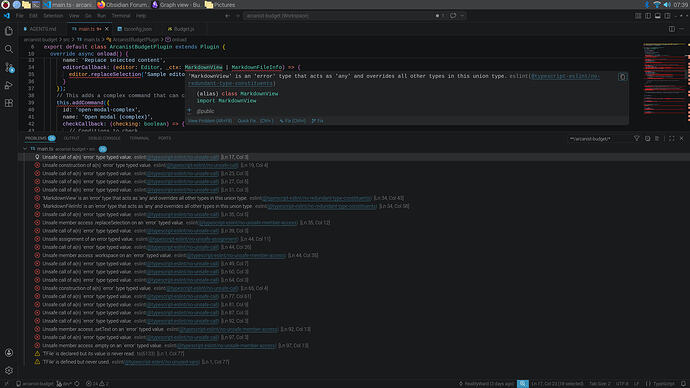
Task: Open the Extensions view
Action: (8, 103)
